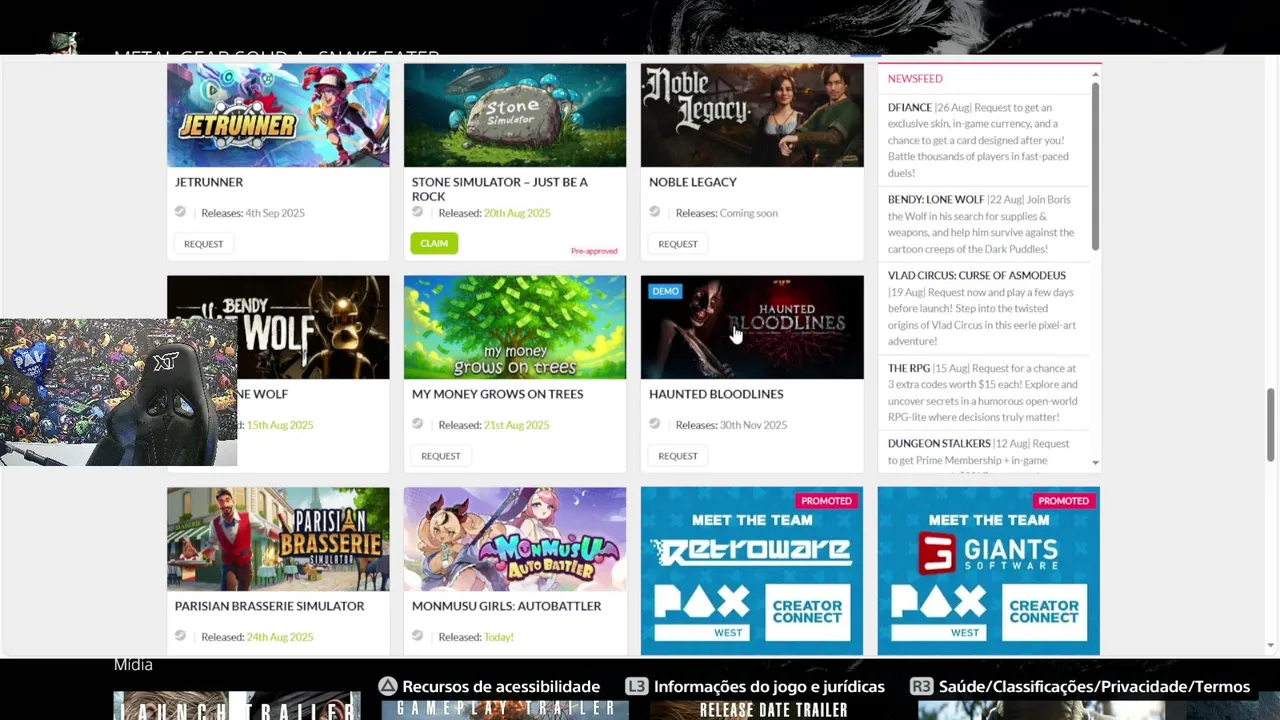Click the Release Date Trailer thumbnail

point(773,708)
